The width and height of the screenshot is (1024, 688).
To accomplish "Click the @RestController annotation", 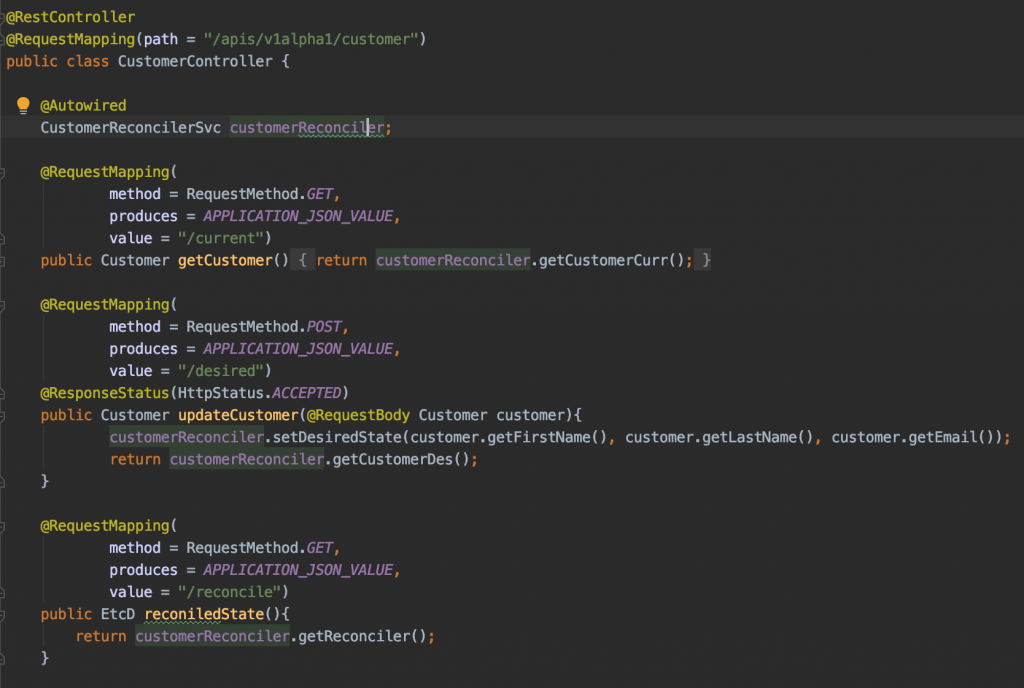I will point(70,17).
